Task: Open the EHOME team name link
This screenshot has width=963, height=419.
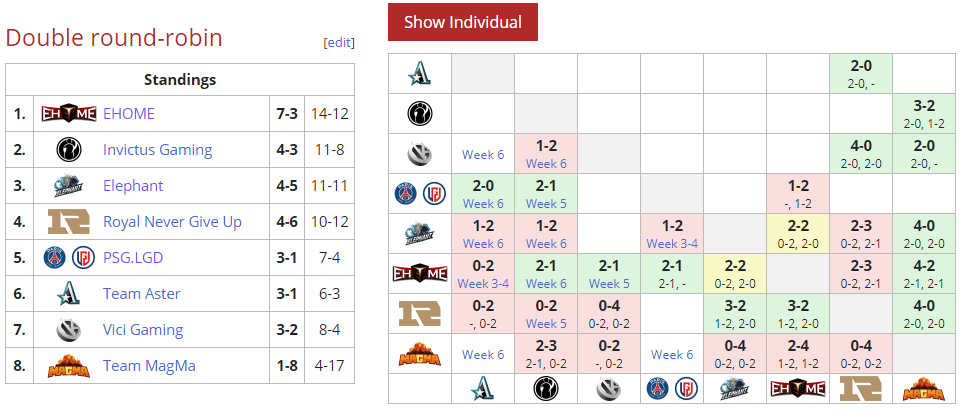Action: click(x=129, y=114)
